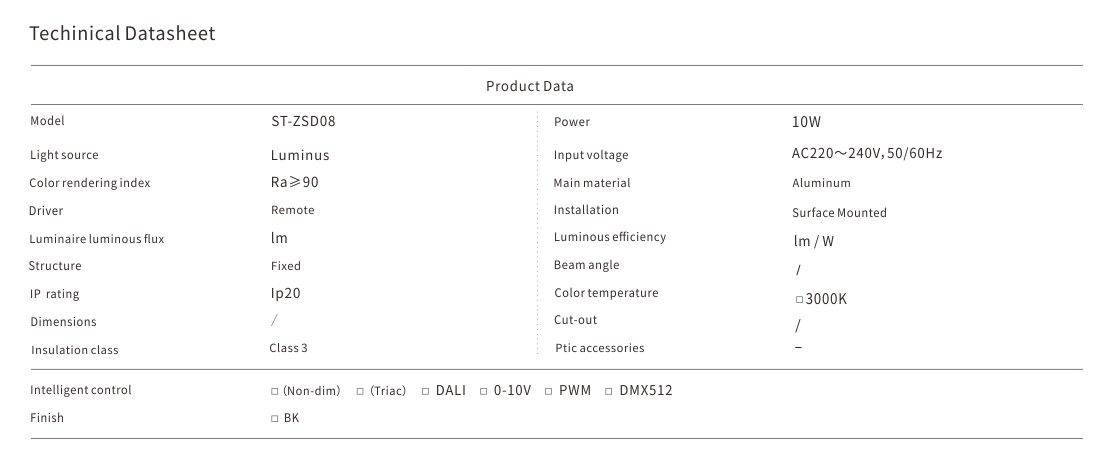1114x466 pixels.
Task: Select the Ip20 rating value
Action: click(x=285, y=294)
